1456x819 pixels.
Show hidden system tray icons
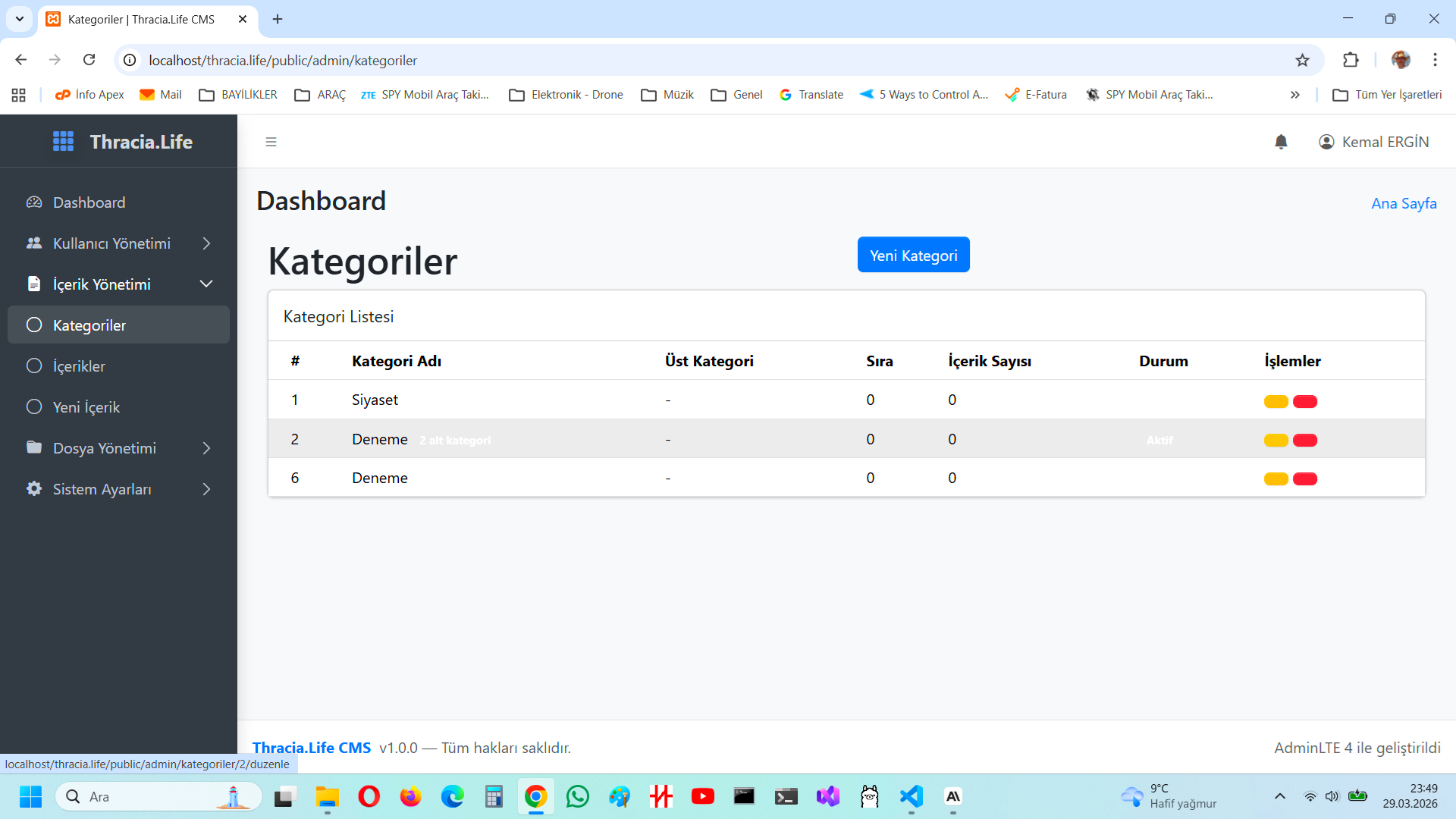pyautogui.click(x=1280, y=796)
